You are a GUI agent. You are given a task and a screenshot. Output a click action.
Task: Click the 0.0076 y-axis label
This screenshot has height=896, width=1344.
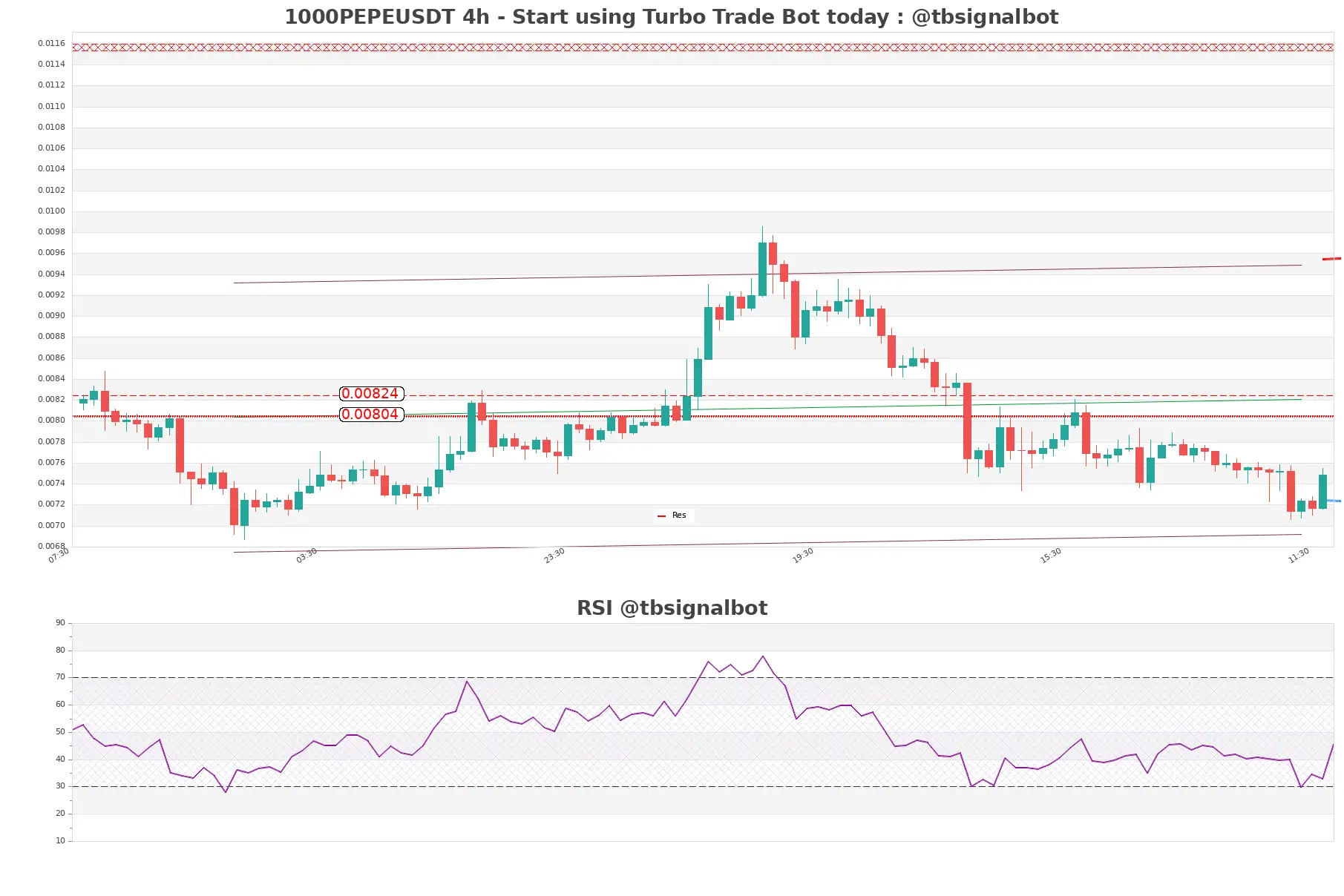(51, 462)
